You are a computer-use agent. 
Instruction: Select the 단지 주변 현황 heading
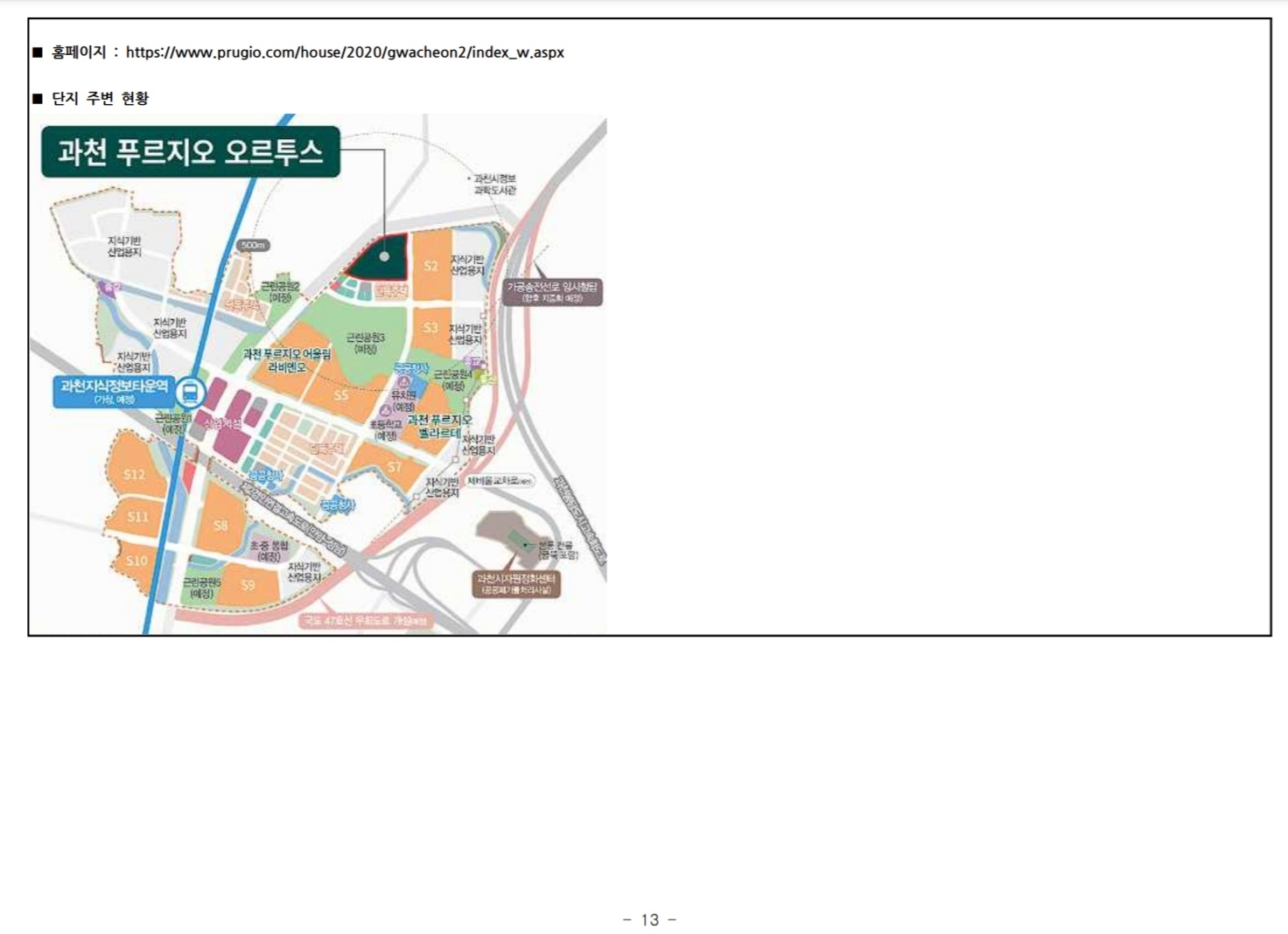click(x=100, y=98)
